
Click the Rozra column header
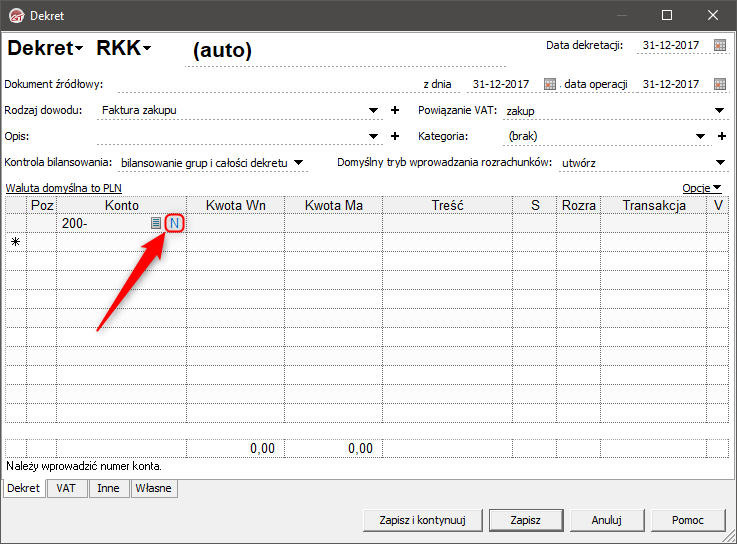pos(579,205)
